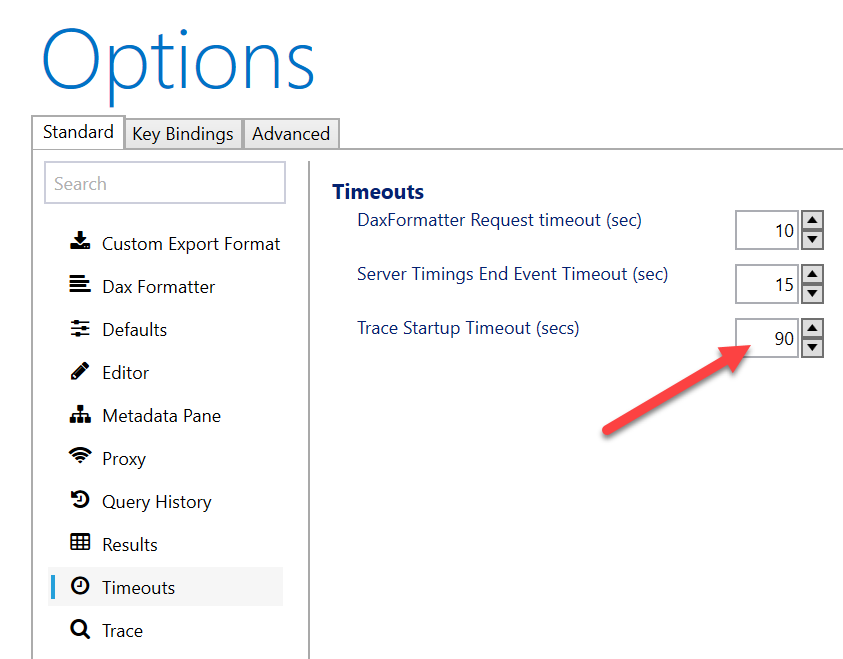Select the Results grid icon
843x659 pixels.
coord(81,544)
